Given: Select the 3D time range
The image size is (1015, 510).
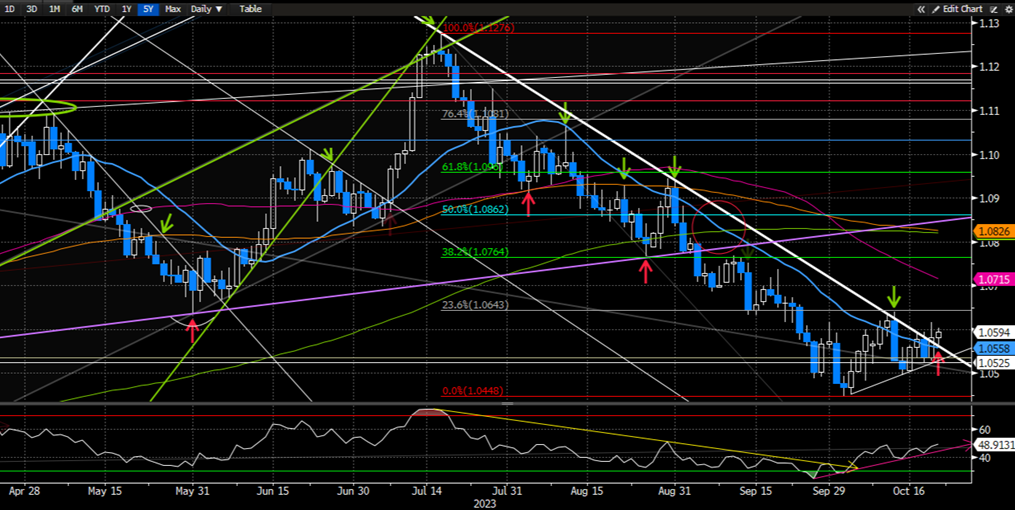Looking at the screenshot, I should [32, 9].
